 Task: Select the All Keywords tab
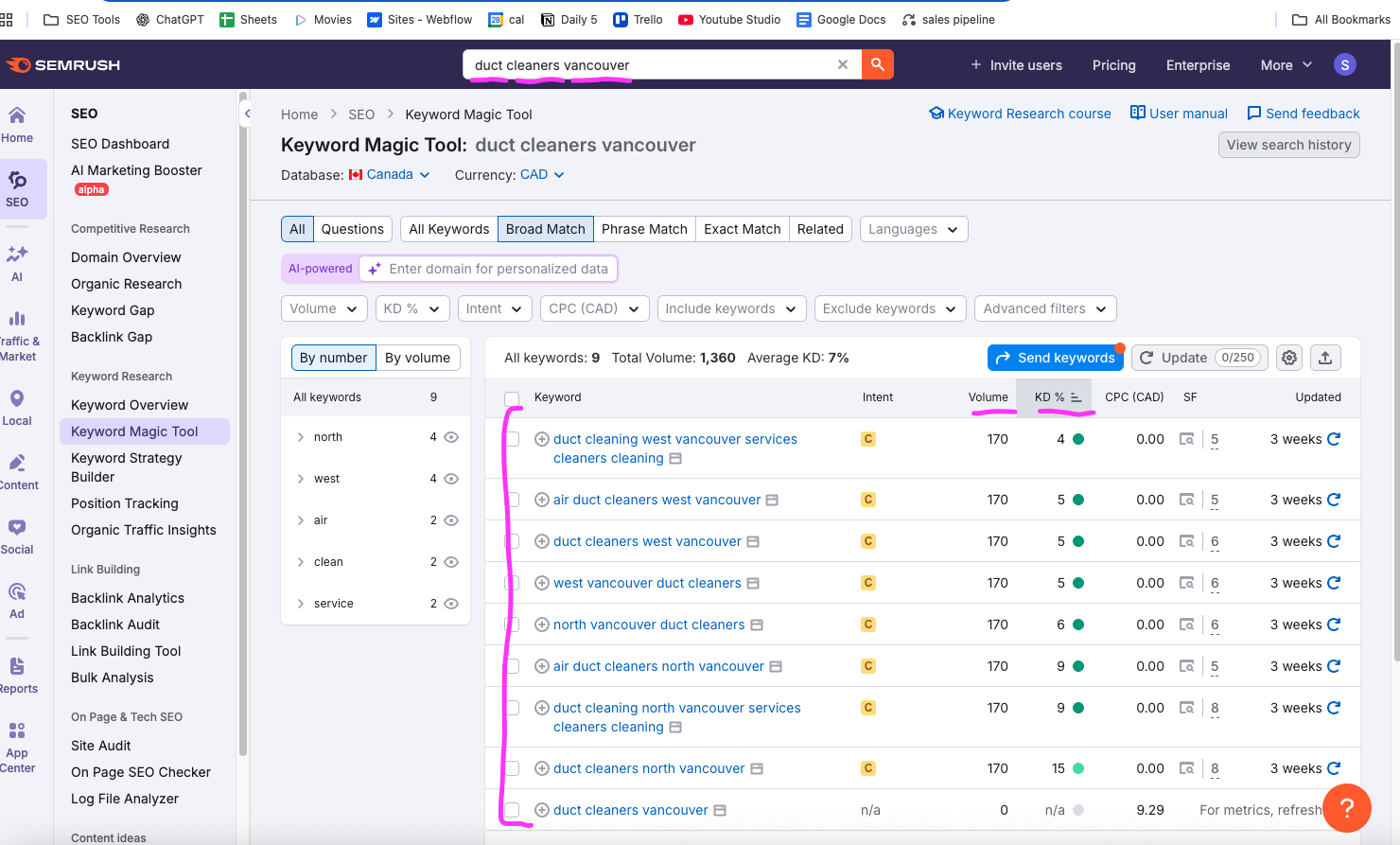point(448,229)
